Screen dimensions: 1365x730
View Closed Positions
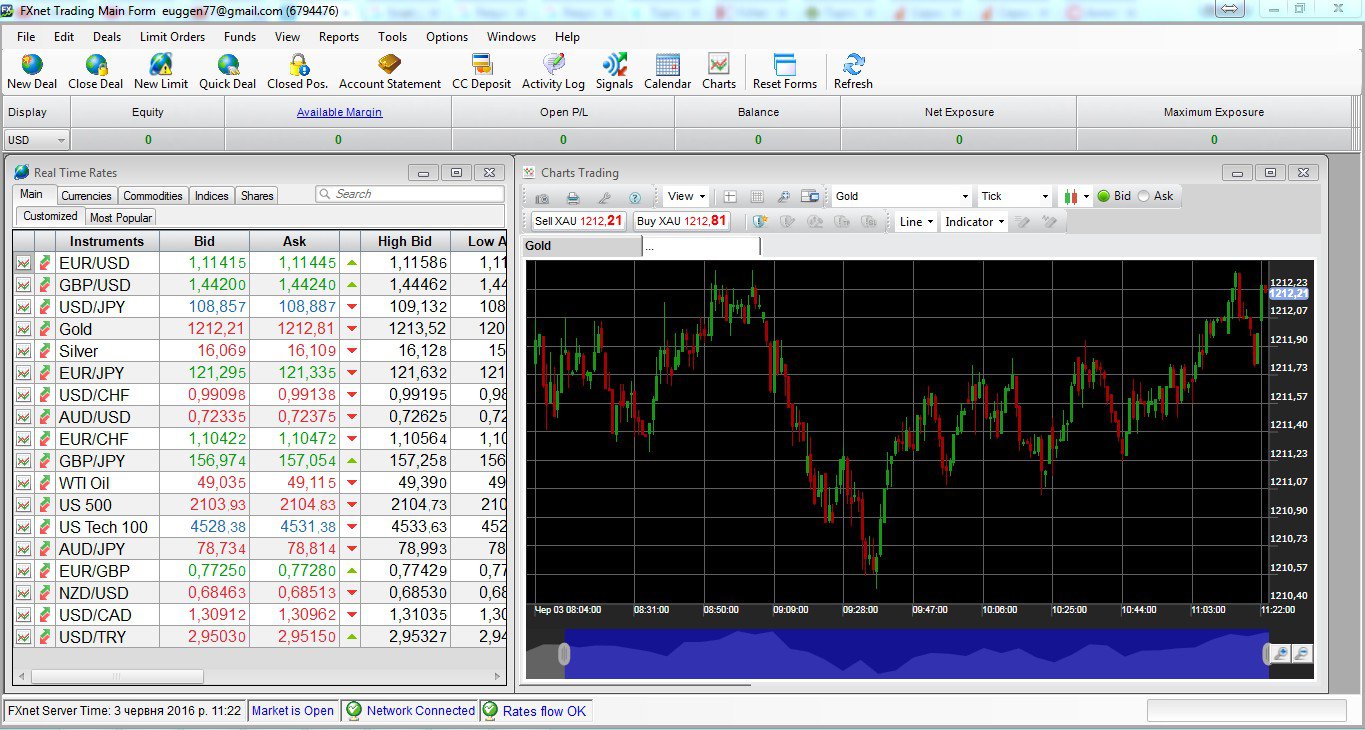coord(298,72)
